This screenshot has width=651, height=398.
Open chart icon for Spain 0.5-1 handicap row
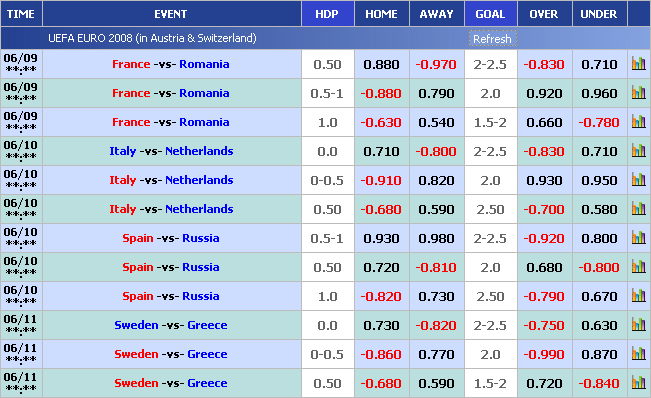pyautogui.click(x=639, y=238)
